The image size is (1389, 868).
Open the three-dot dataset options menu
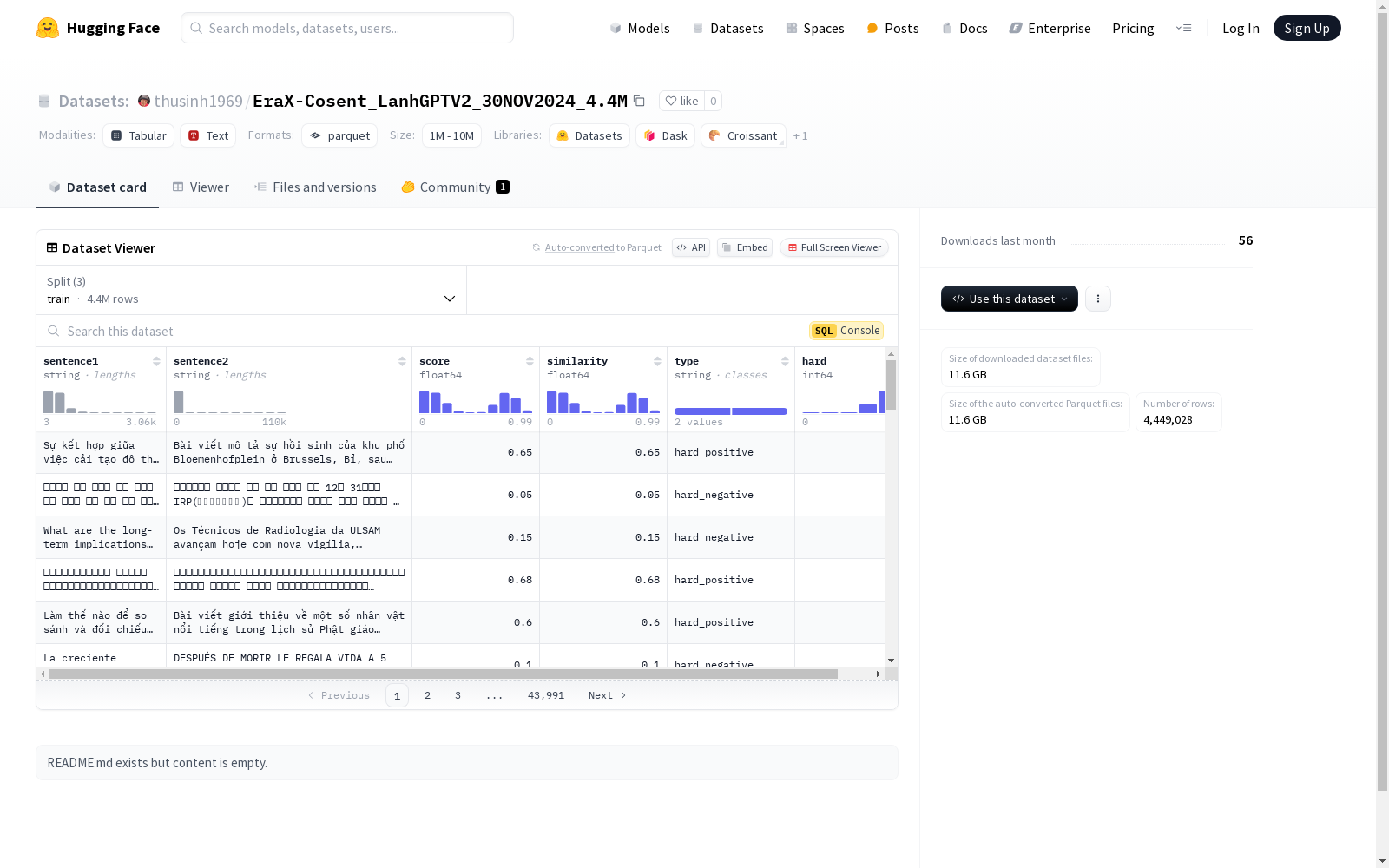pyautogui.click(x=1098, y=299)
